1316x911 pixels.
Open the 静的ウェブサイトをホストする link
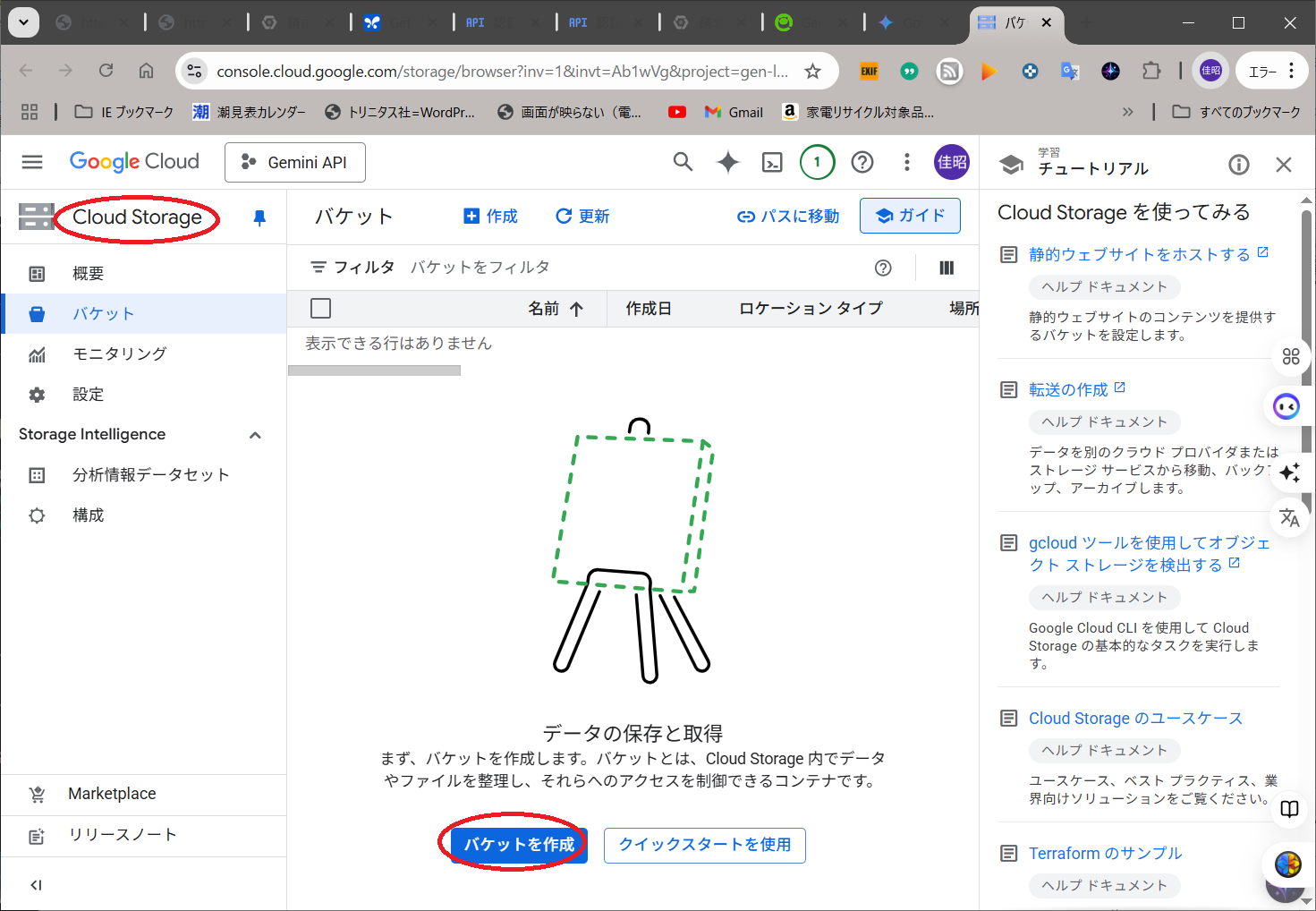(1139, 255)
